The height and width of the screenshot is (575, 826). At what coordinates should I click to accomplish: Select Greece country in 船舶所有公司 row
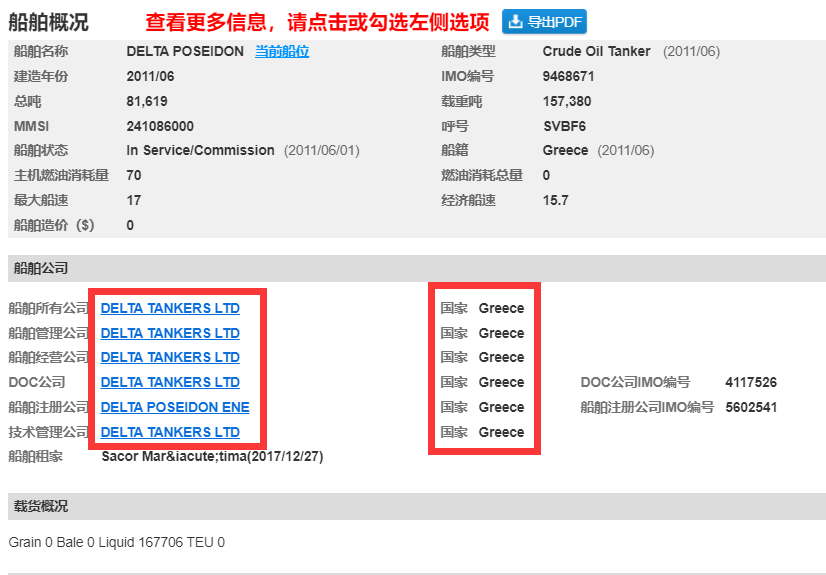[x=501, y=308]
